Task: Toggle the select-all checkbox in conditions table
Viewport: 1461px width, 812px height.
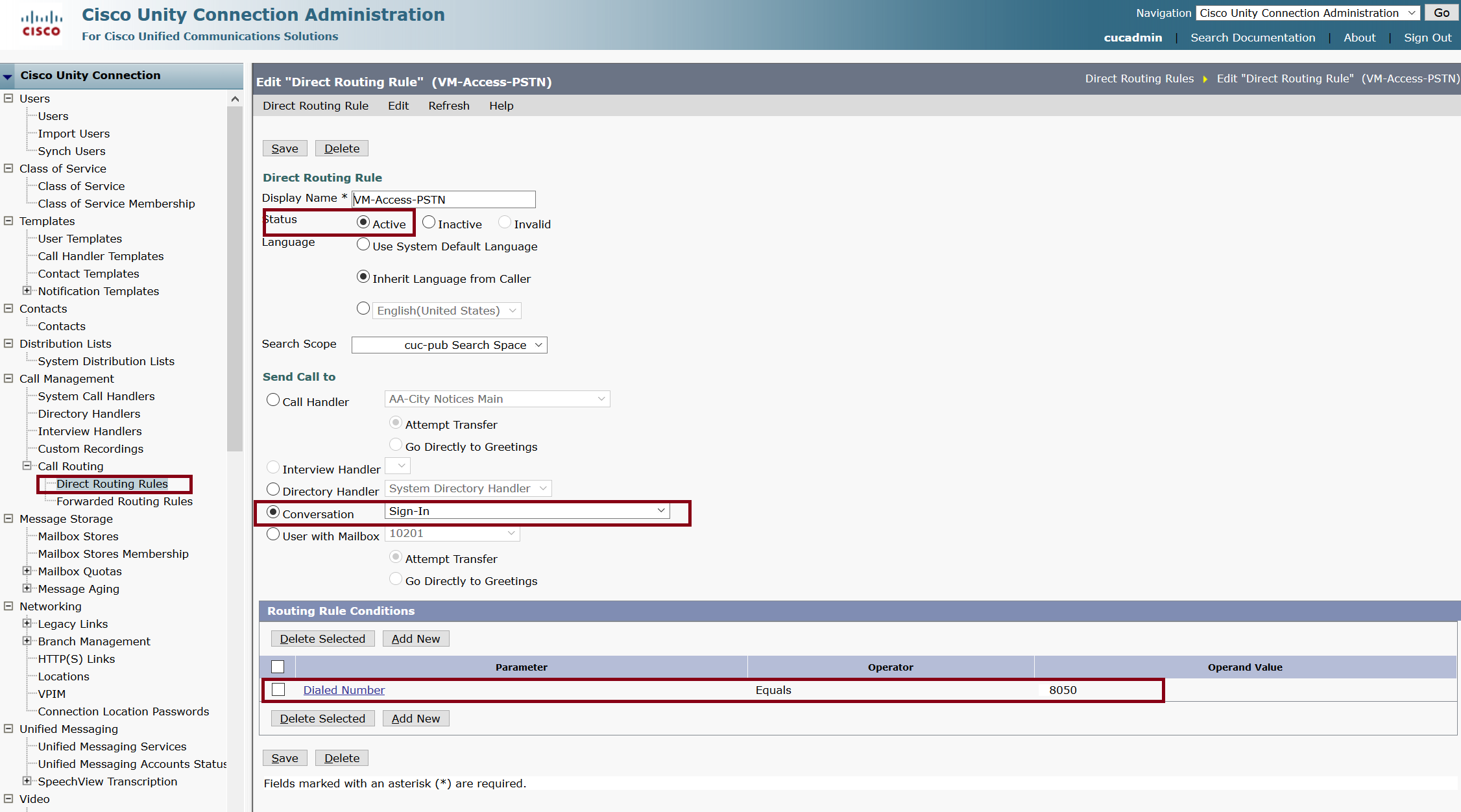Action: point(278,666)
